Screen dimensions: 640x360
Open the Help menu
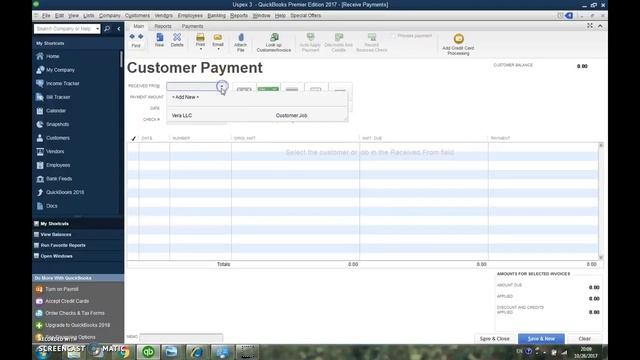coord(280,16)
